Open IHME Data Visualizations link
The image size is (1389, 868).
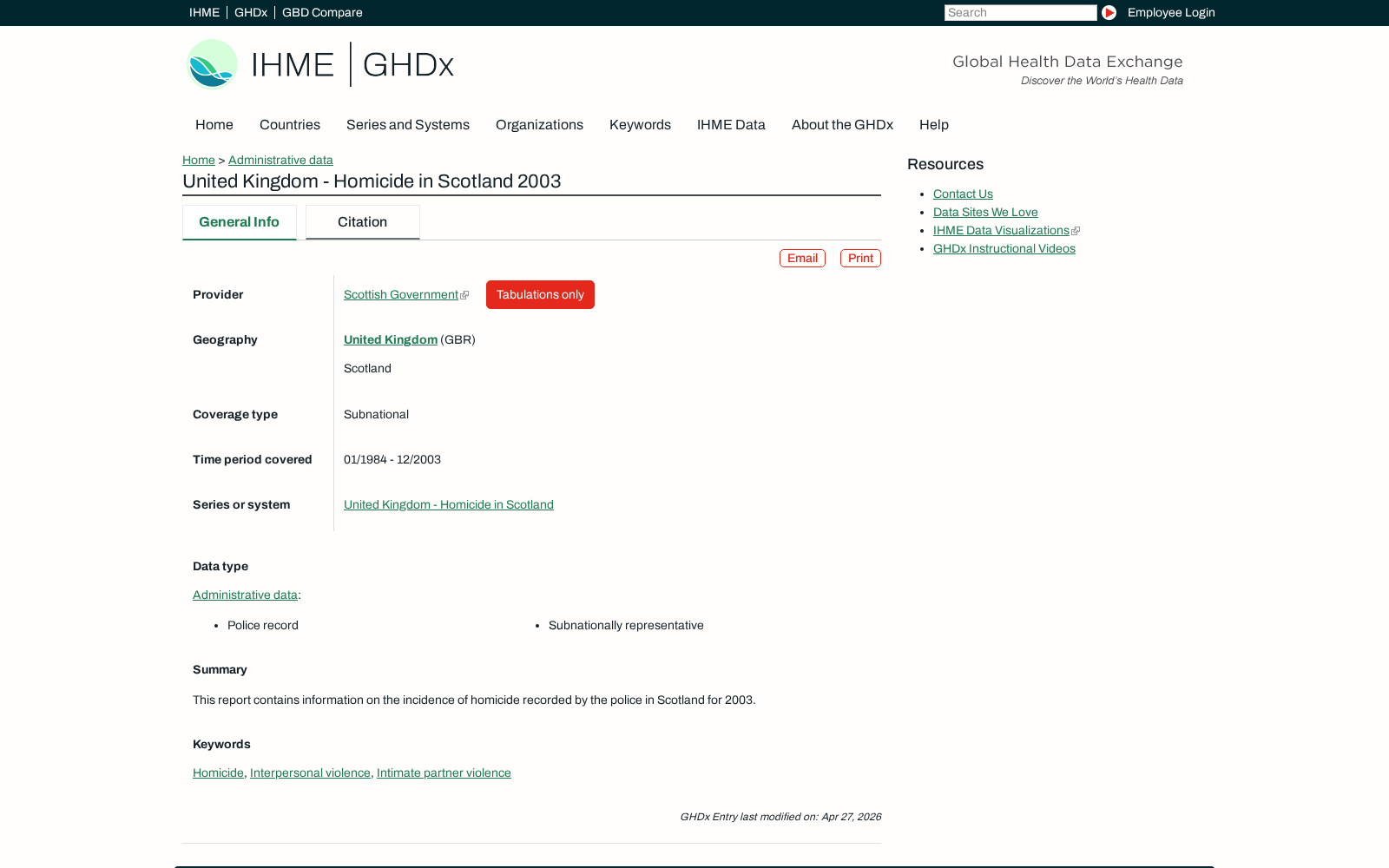[1001, 230]
